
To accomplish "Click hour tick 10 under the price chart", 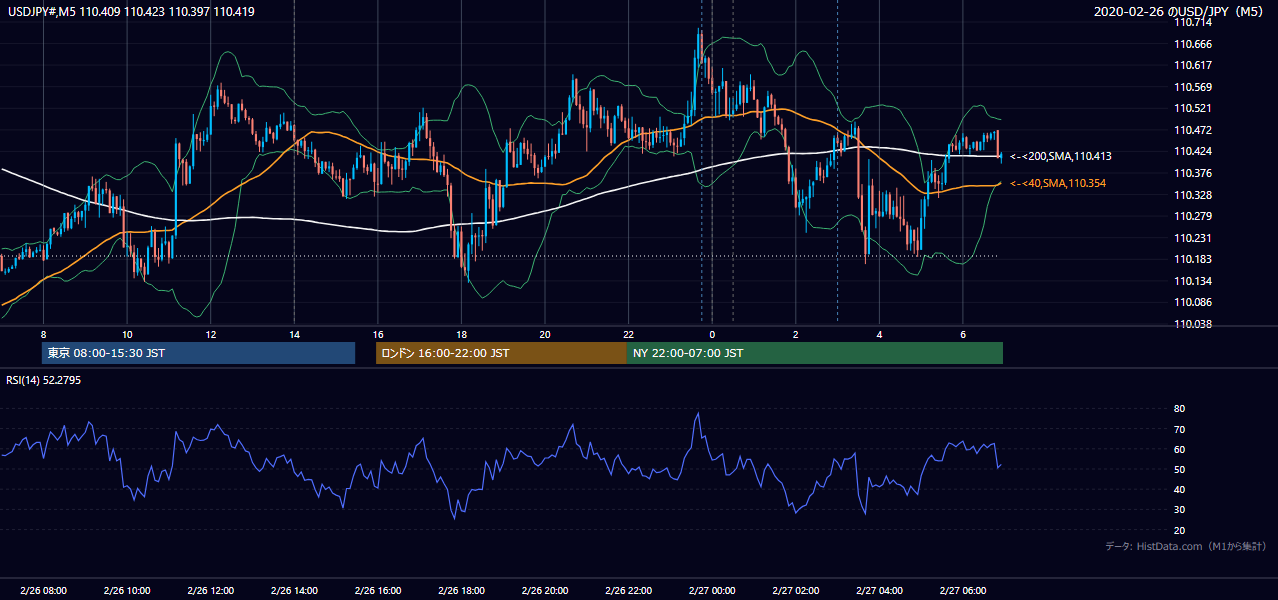I will pos(127,333).
